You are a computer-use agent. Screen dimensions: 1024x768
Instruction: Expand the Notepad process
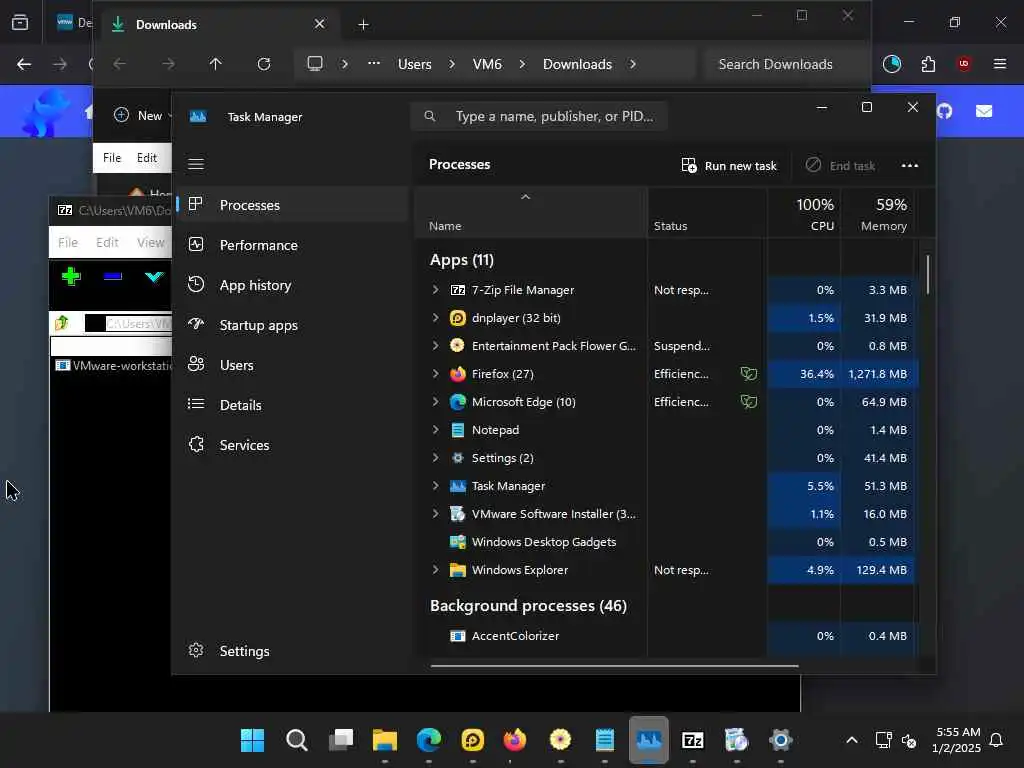[436, 430]
